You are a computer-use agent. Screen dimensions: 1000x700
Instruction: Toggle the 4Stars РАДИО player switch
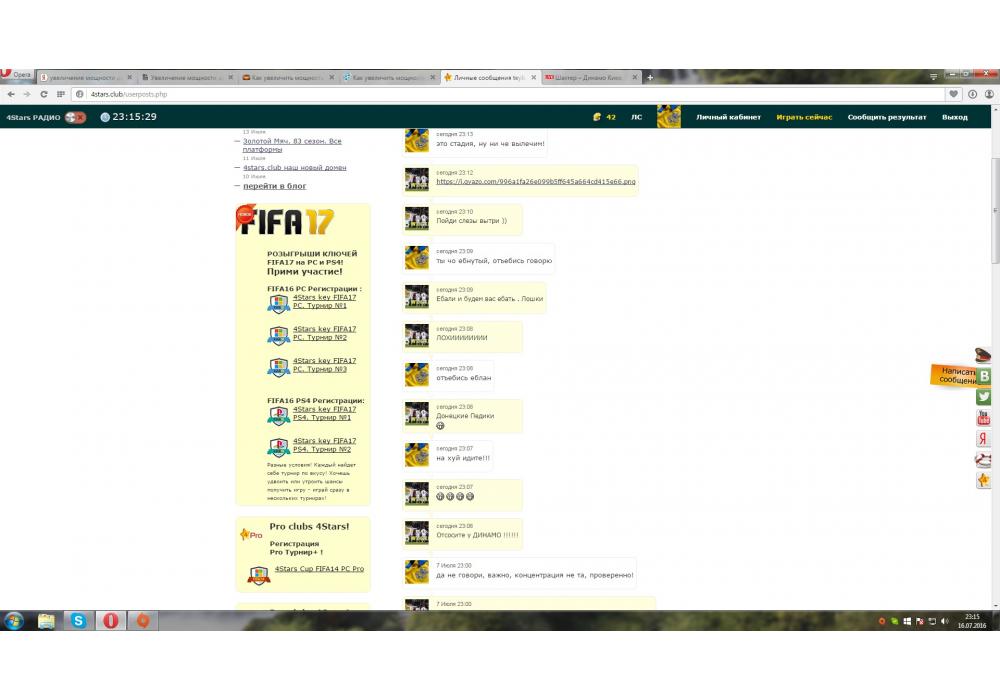tap(76, 117)
